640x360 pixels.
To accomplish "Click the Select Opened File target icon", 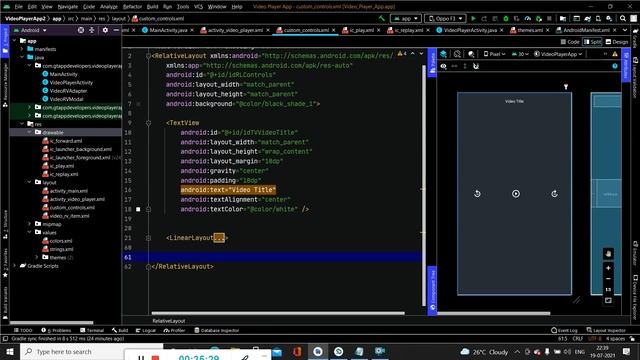I will (x=81, y=30).
